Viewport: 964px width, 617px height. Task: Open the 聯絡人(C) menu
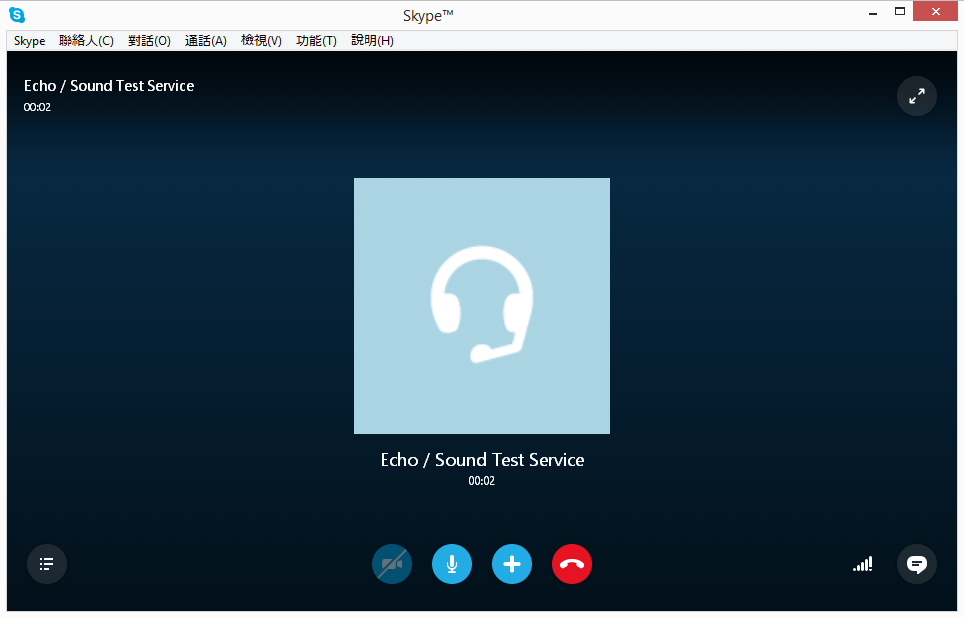[86, 41]
